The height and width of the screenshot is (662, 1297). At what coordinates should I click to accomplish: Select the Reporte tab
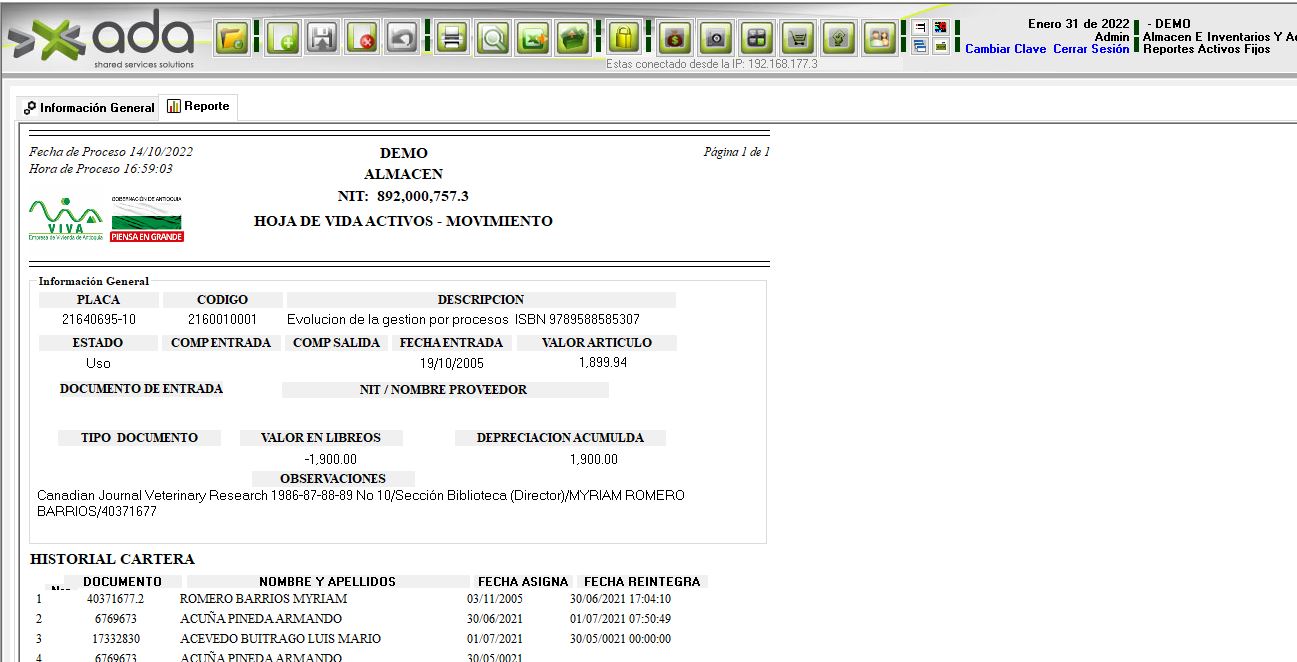pyautogui.click(x=199, y=106)
